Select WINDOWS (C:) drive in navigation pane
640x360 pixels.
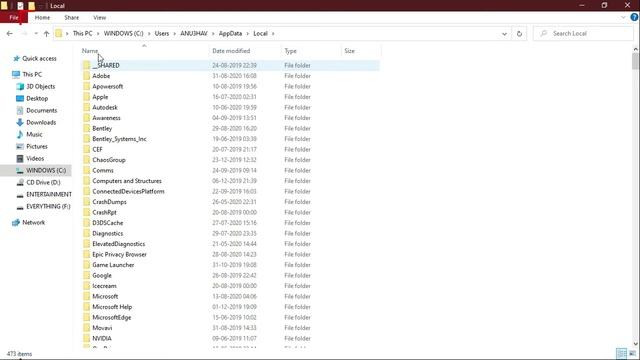36,170
